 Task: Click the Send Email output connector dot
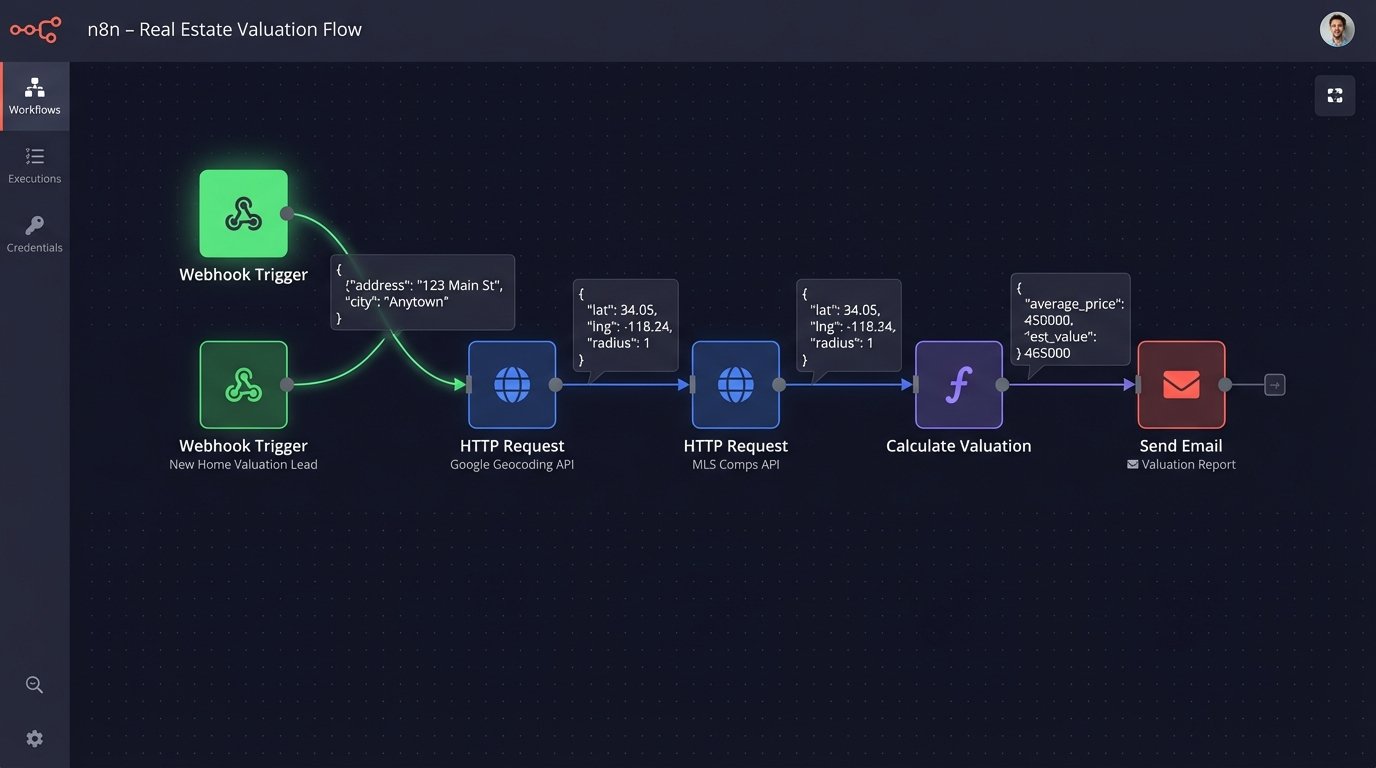coord(1225,385)
